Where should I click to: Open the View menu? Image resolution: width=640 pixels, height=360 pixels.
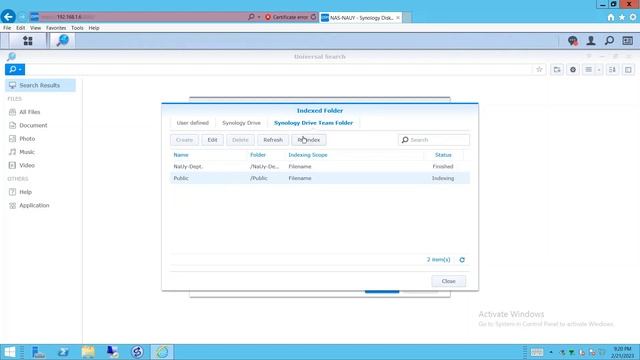pyautogui.click(x=36, y=28)
